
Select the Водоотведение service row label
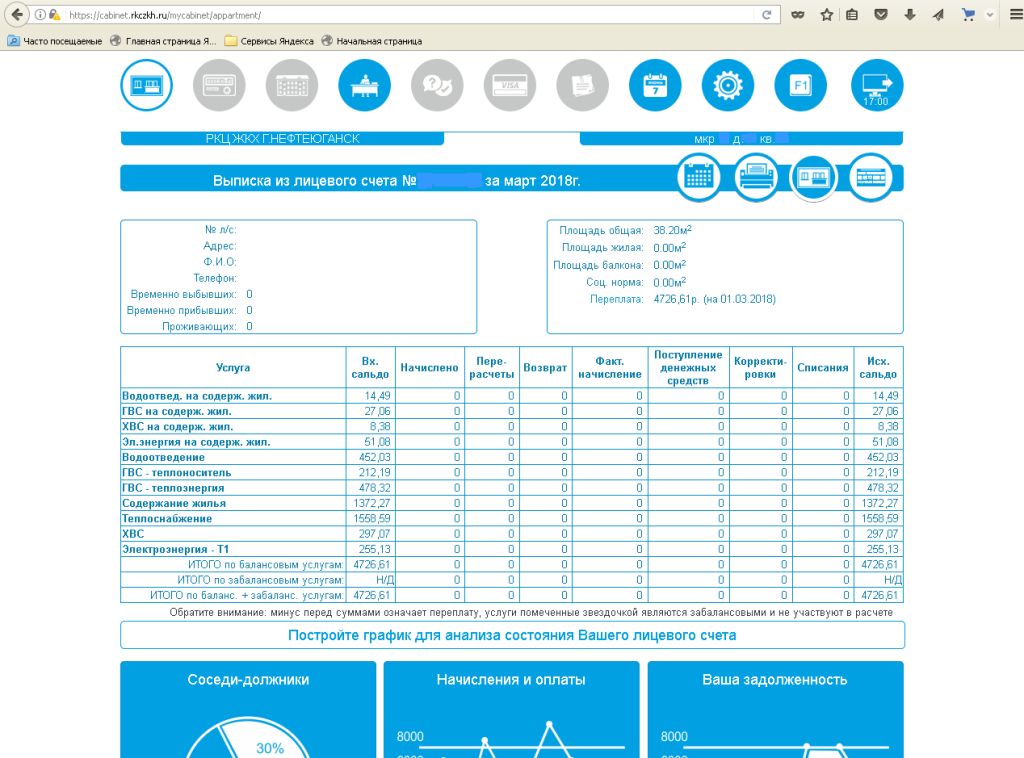[x=163, y=457]
